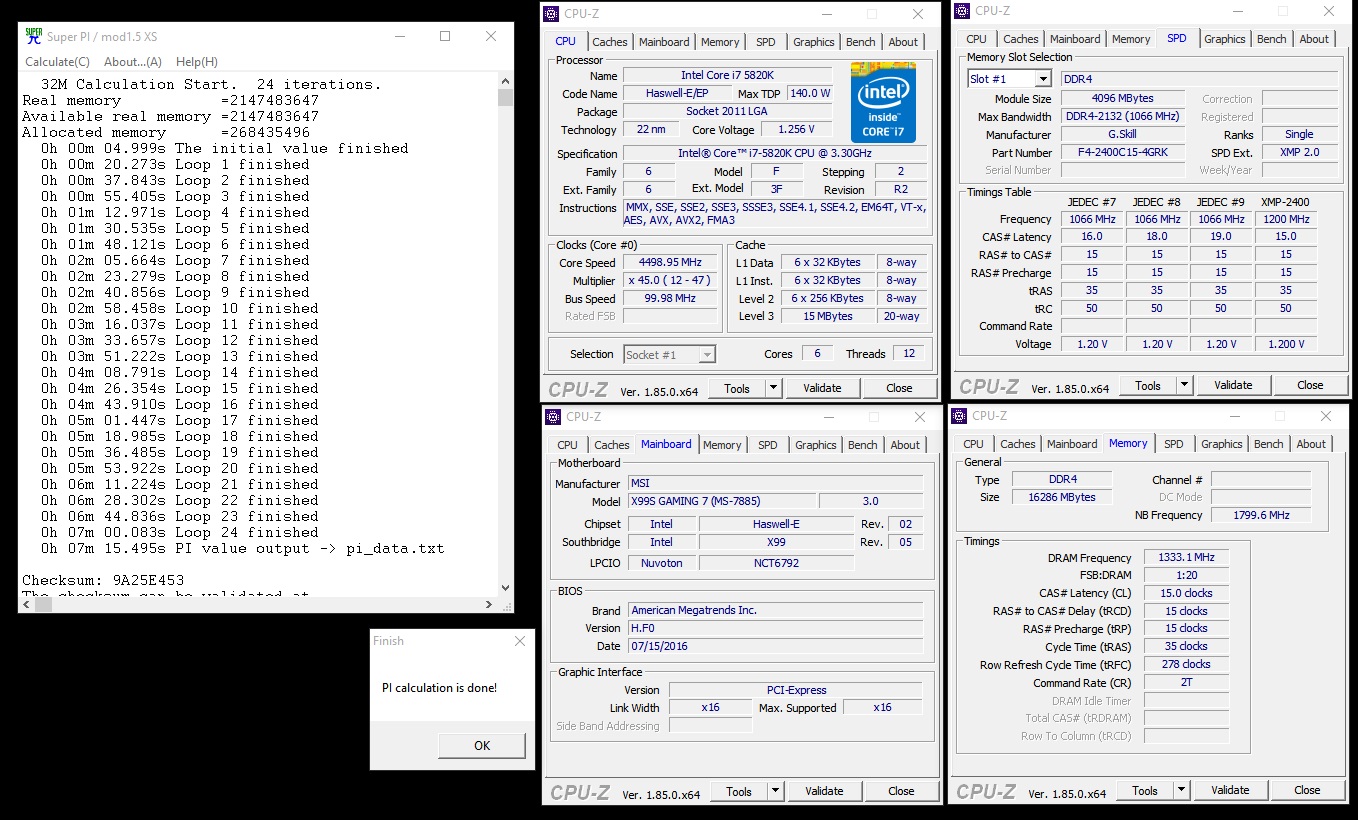Click Validate in SPD CPU-Z window
1358x820 pixels.
pos(1232,385)
